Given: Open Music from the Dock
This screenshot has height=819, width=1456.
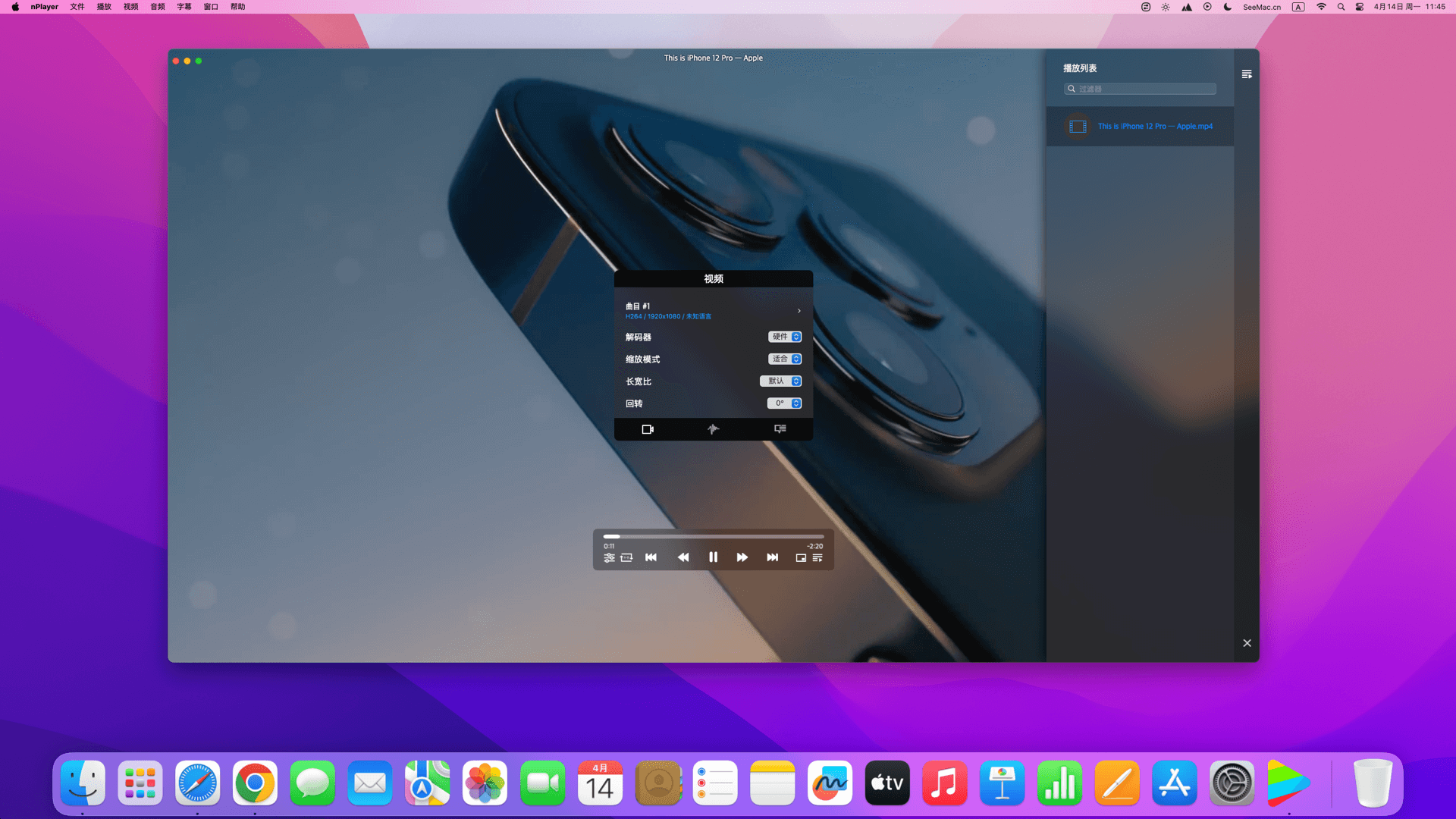Looking at the screenshot, I should [945, 783].
